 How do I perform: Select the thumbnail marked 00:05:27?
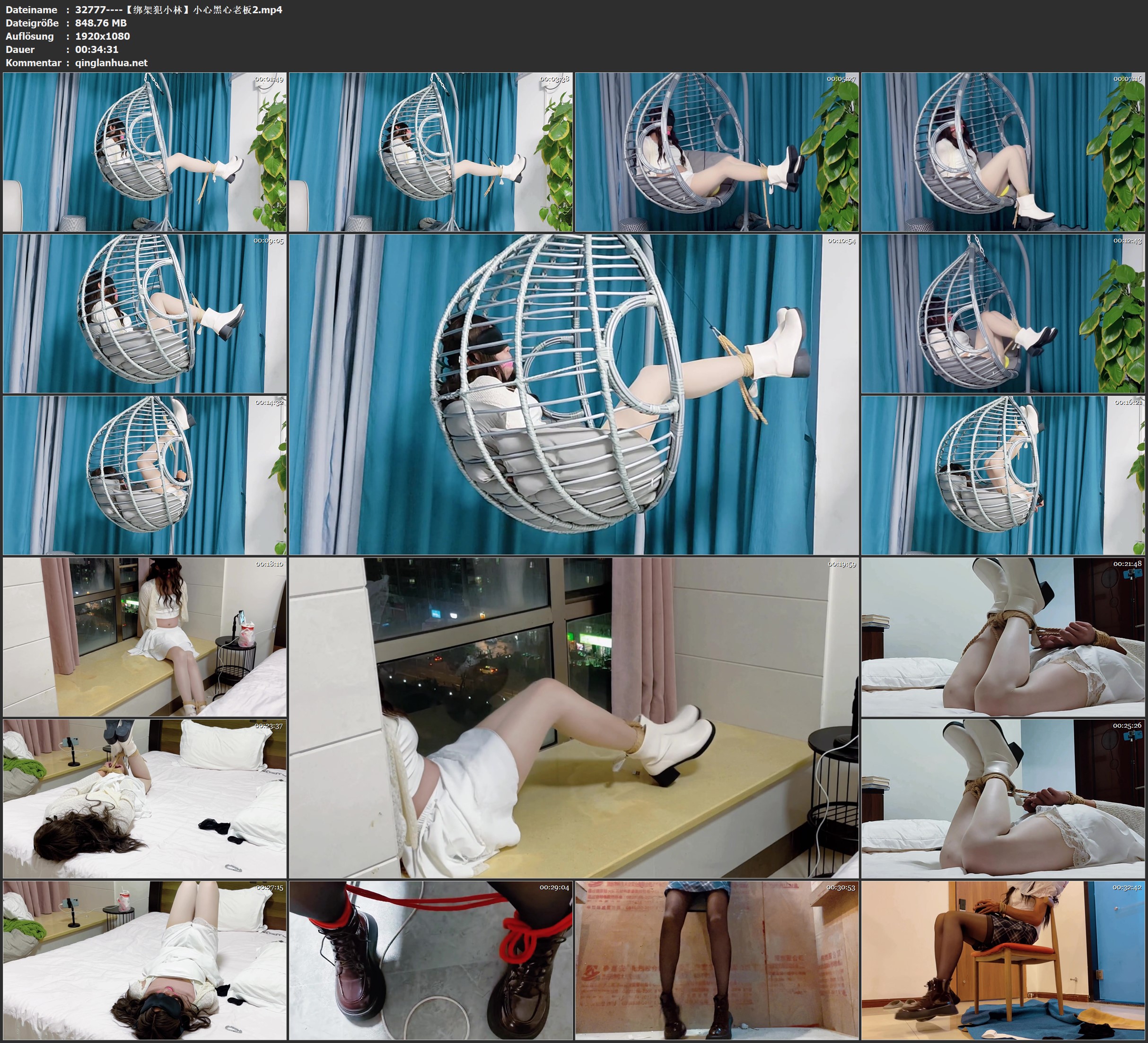point(717,152)
